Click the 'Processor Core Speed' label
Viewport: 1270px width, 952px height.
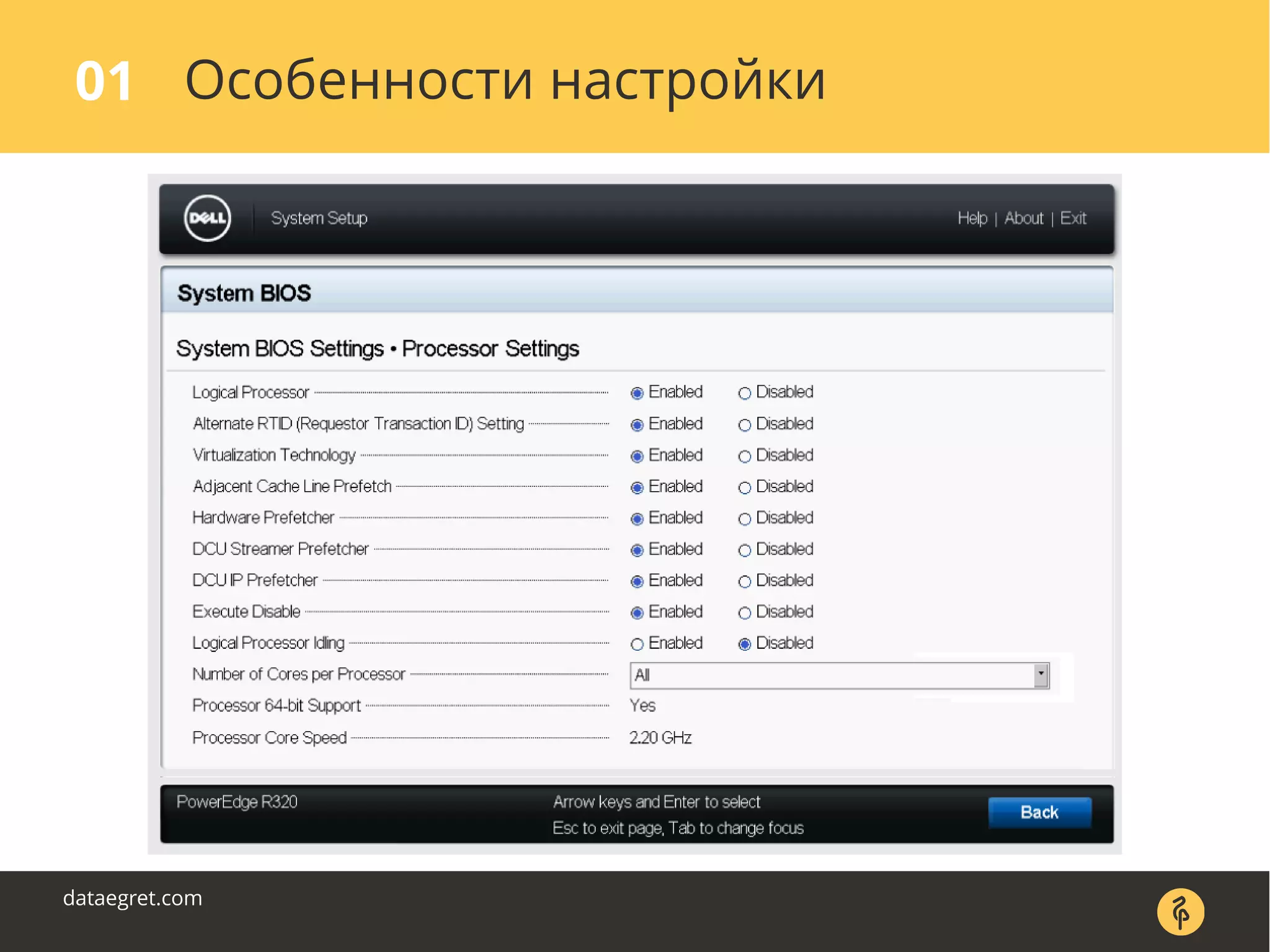coord(270,737)
